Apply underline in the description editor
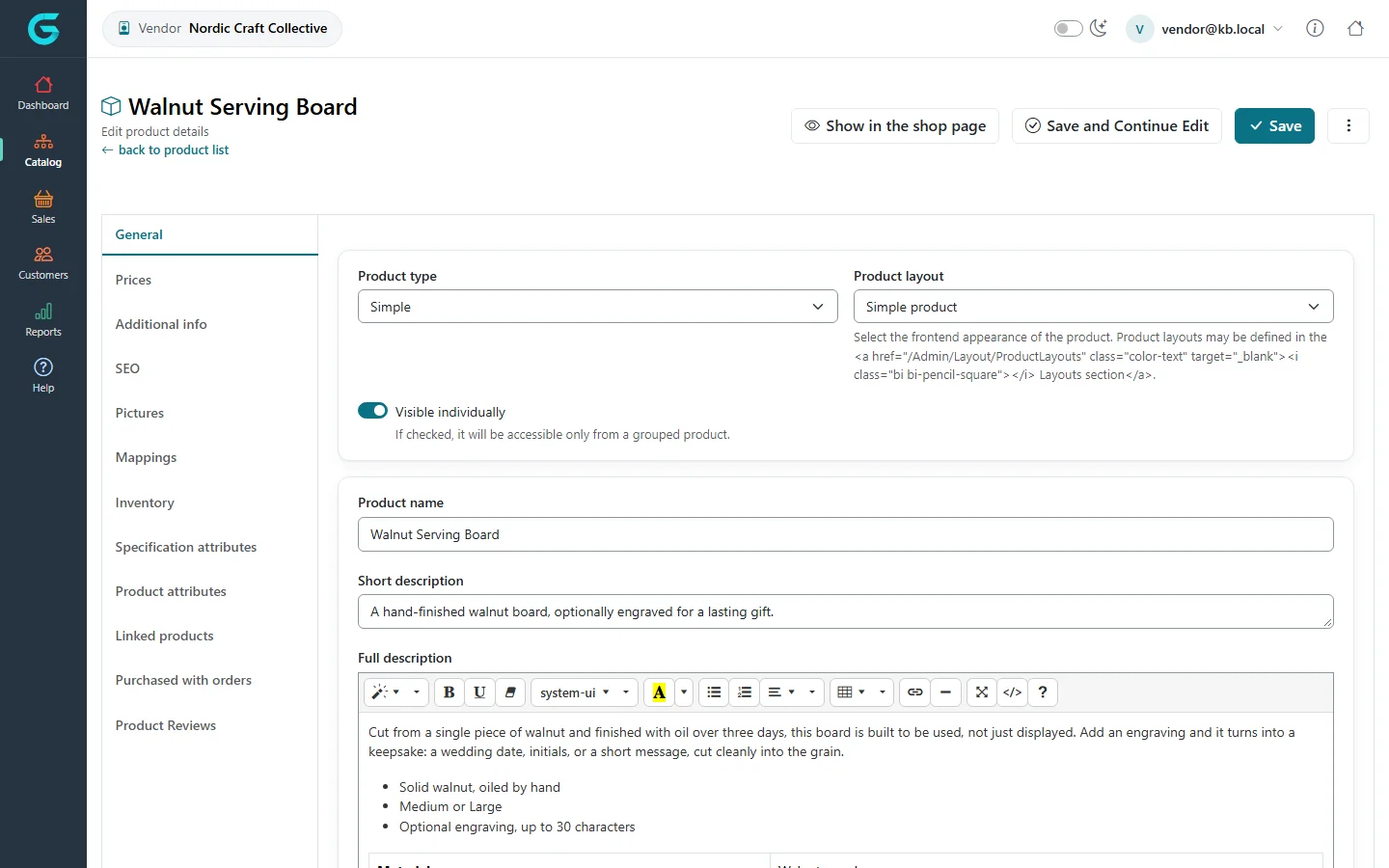Viewport: 1389px width, 868px height. pyautogui.click(x=479, y=692)
